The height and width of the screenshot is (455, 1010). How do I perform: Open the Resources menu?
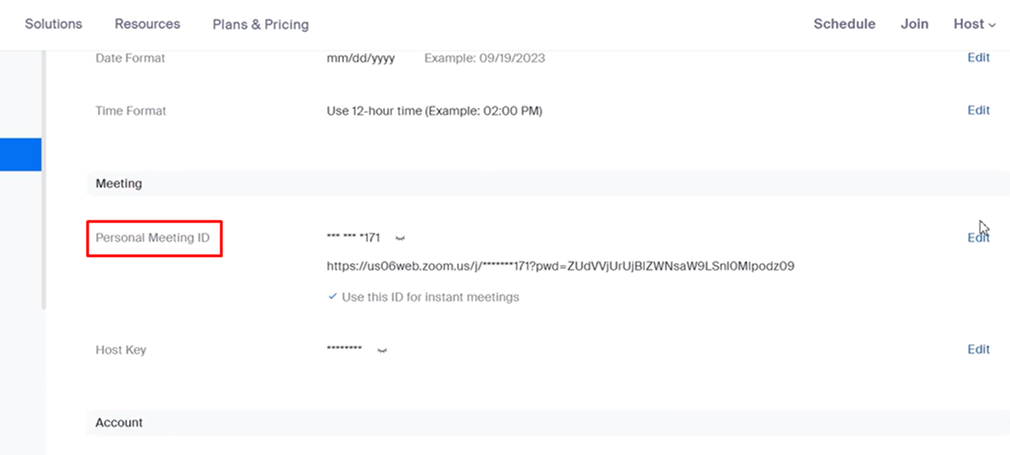[x=147, y=24]
